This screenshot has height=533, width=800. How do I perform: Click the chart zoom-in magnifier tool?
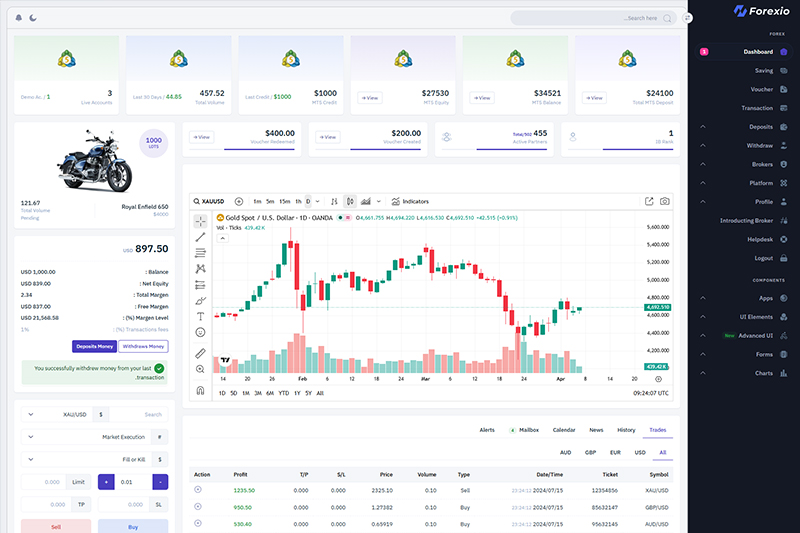pyautogui.click(x=200, y=369)
